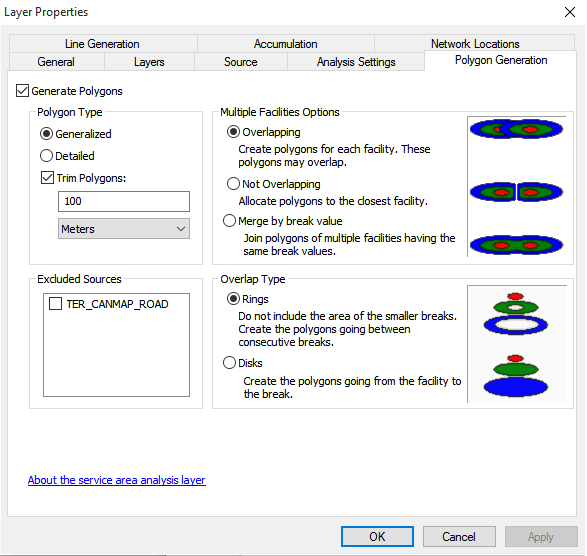Click the trim distance field showing 100

124,201
